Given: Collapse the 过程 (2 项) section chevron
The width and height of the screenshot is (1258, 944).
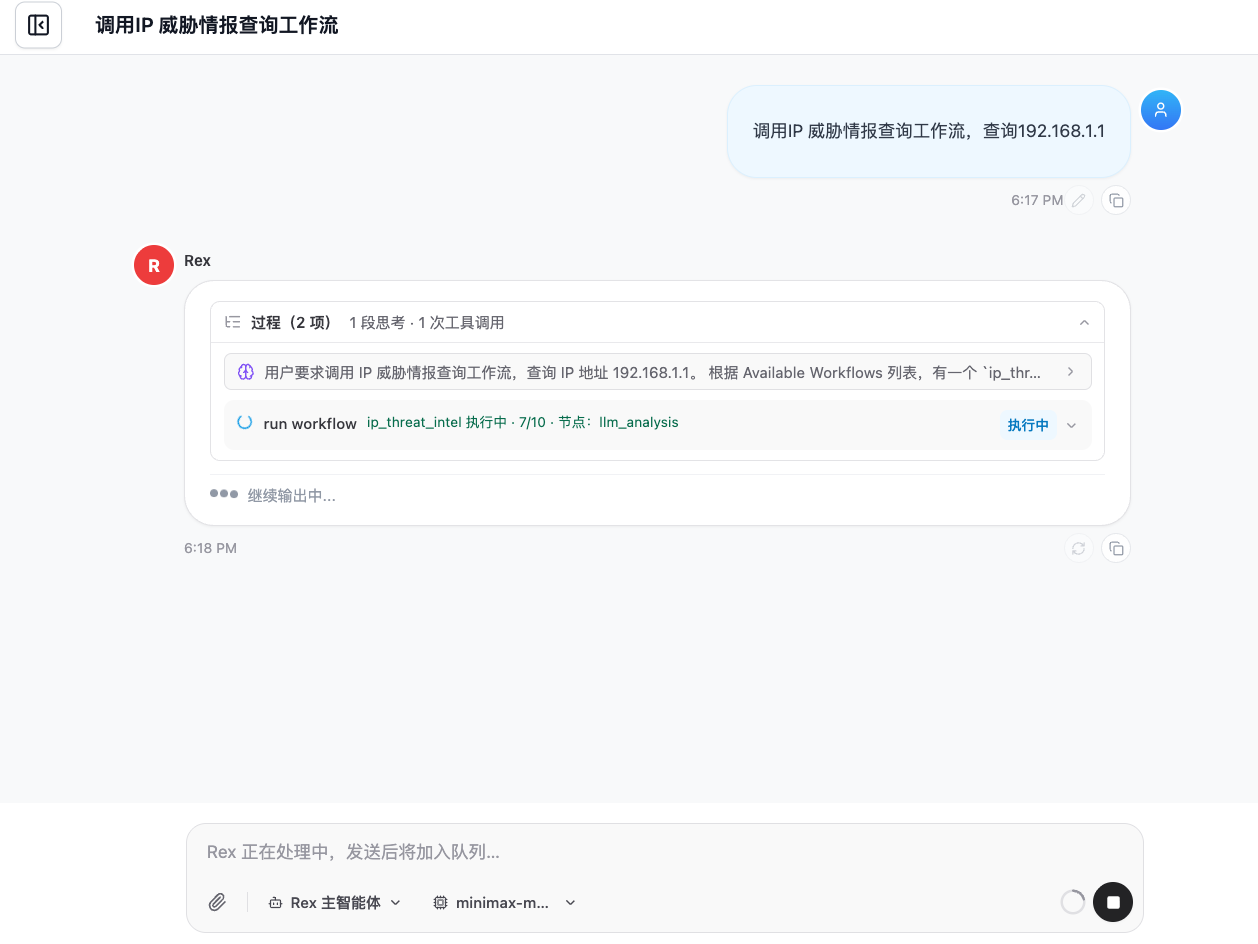Looking at the screenshot, I should coord(1084,322).
